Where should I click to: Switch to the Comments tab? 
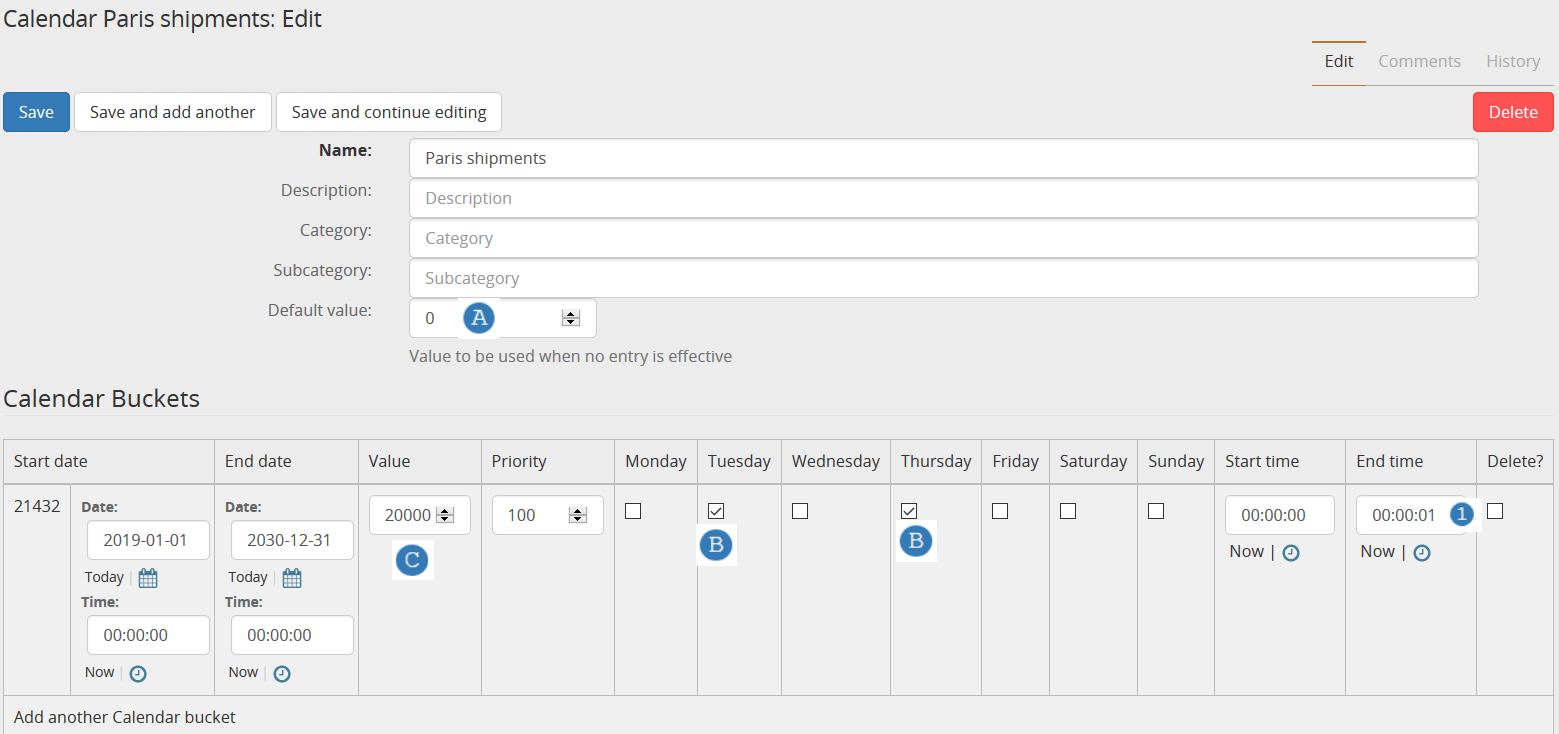point(1419,61)
